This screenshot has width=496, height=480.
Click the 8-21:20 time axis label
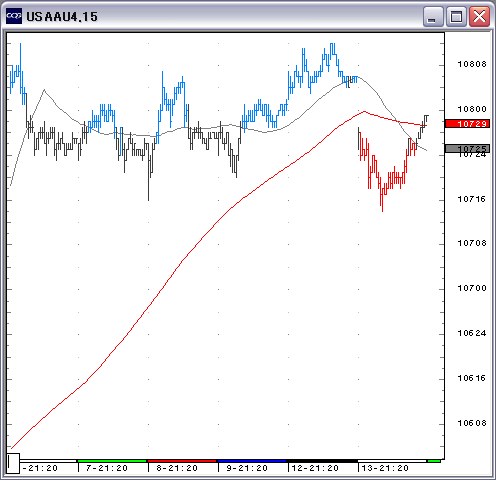tap(177, 468)
